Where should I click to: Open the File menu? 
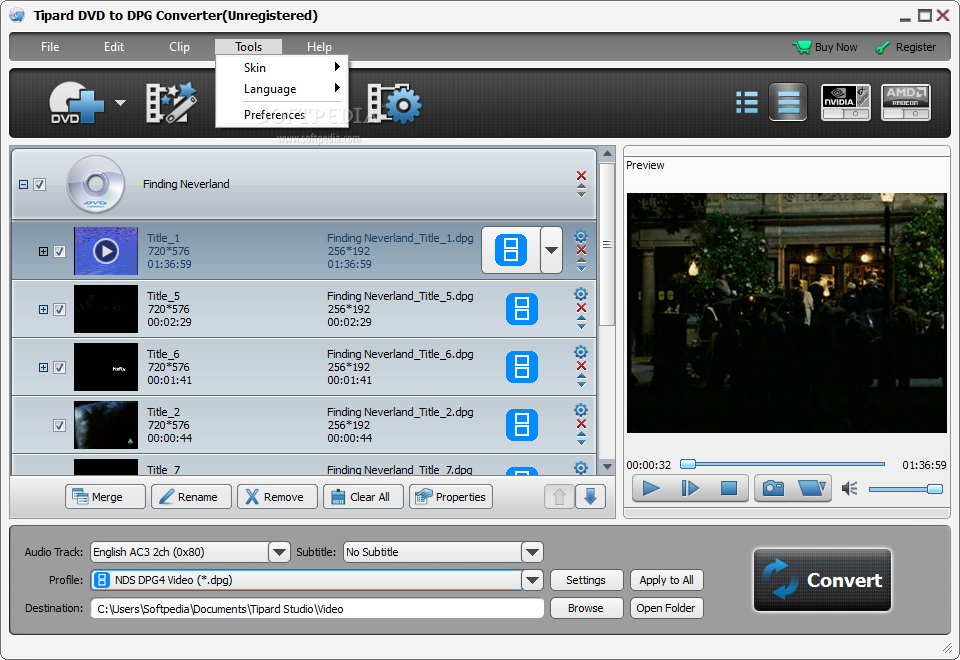click(x=50, y=47)
